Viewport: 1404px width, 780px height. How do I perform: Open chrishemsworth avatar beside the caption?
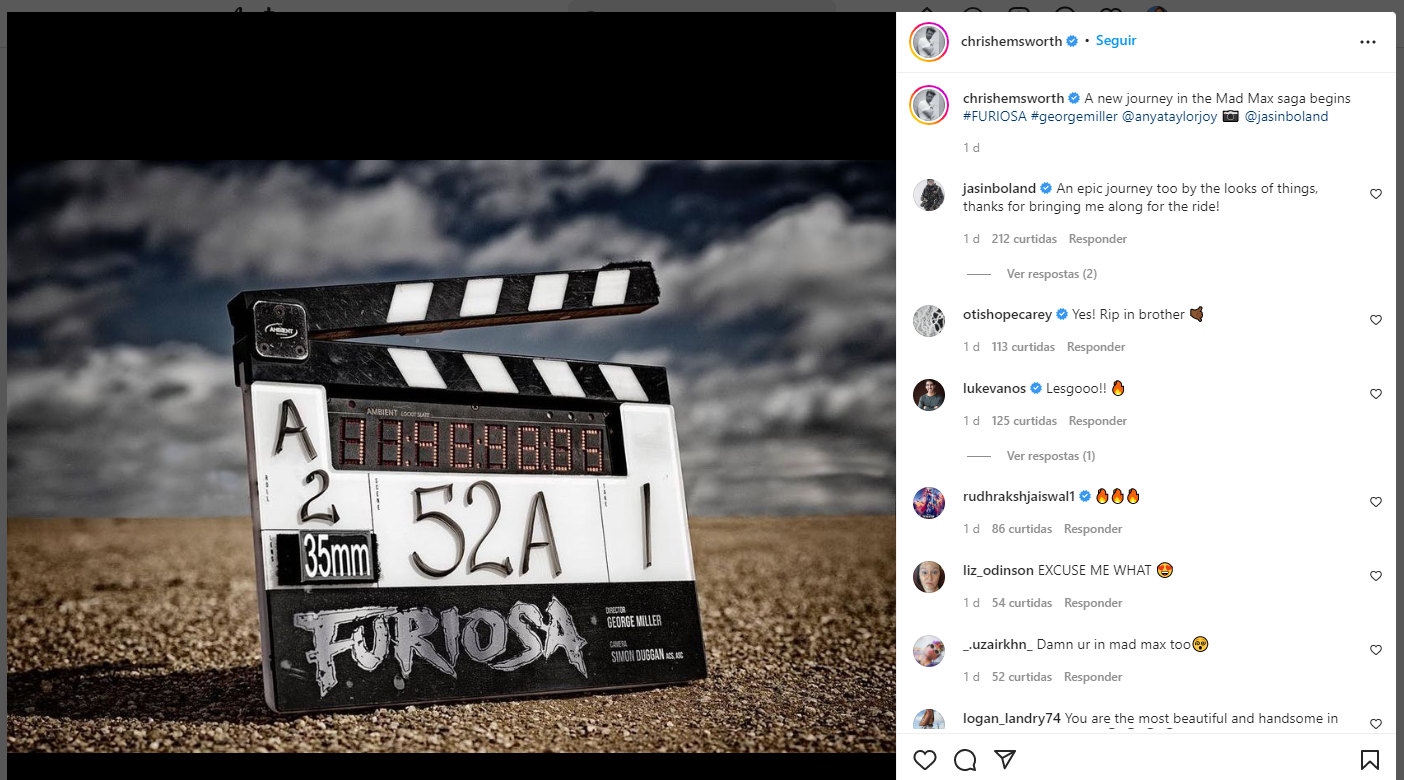929,105
